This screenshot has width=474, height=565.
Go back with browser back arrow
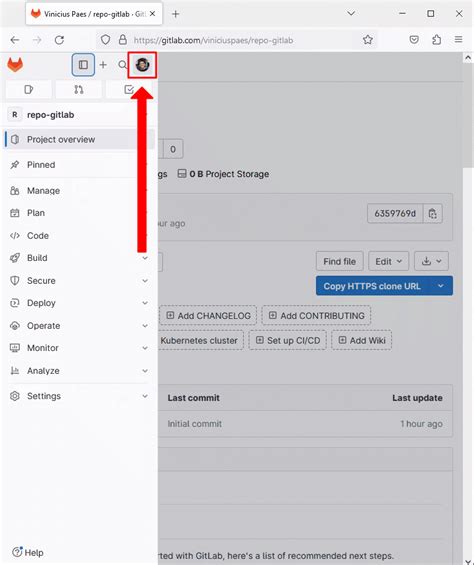tap(15, 40)
